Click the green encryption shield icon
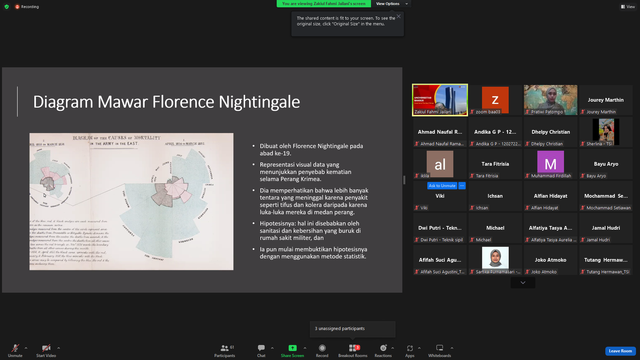This screenshot has width=640, height=360. coord(7,7)
